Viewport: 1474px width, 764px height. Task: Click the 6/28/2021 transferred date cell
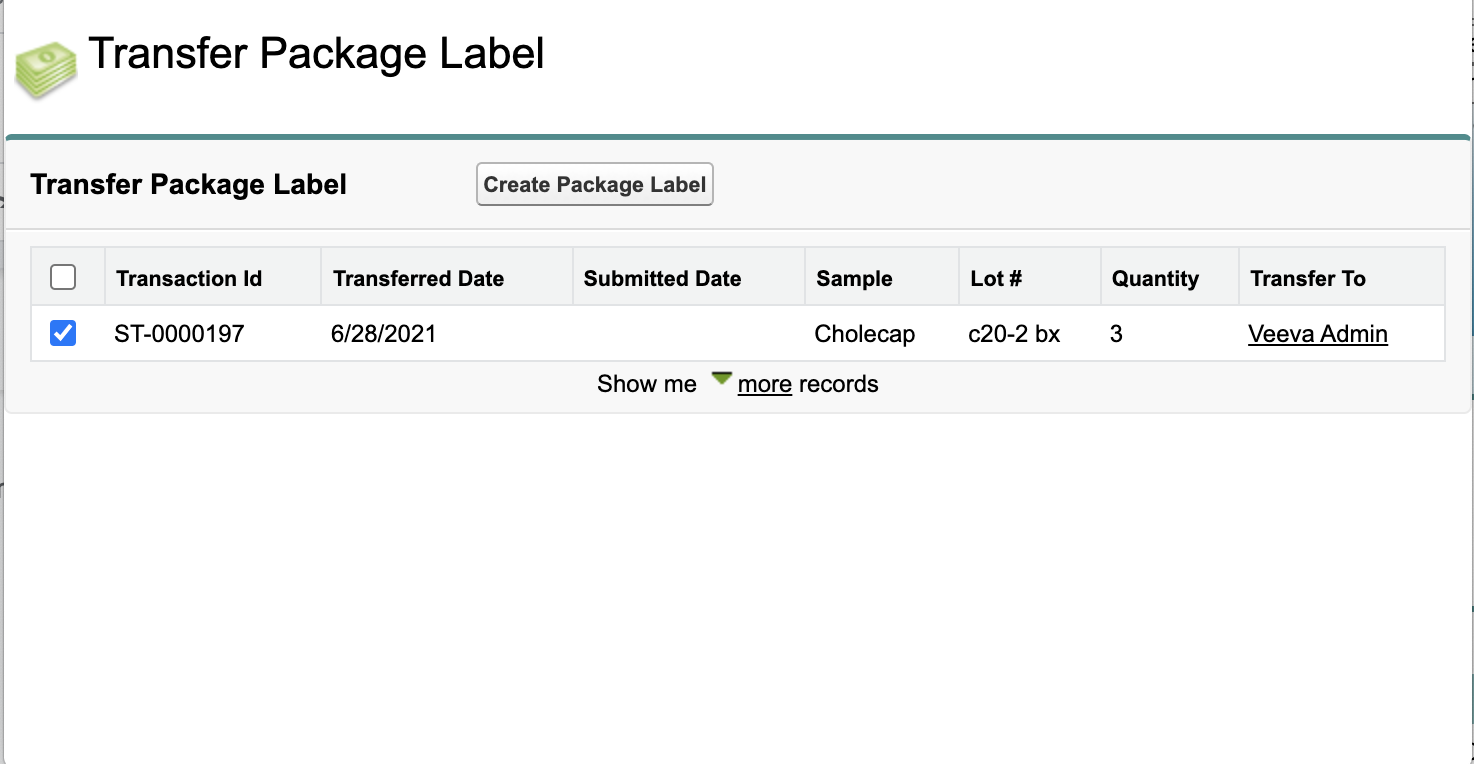pos(383,334)
